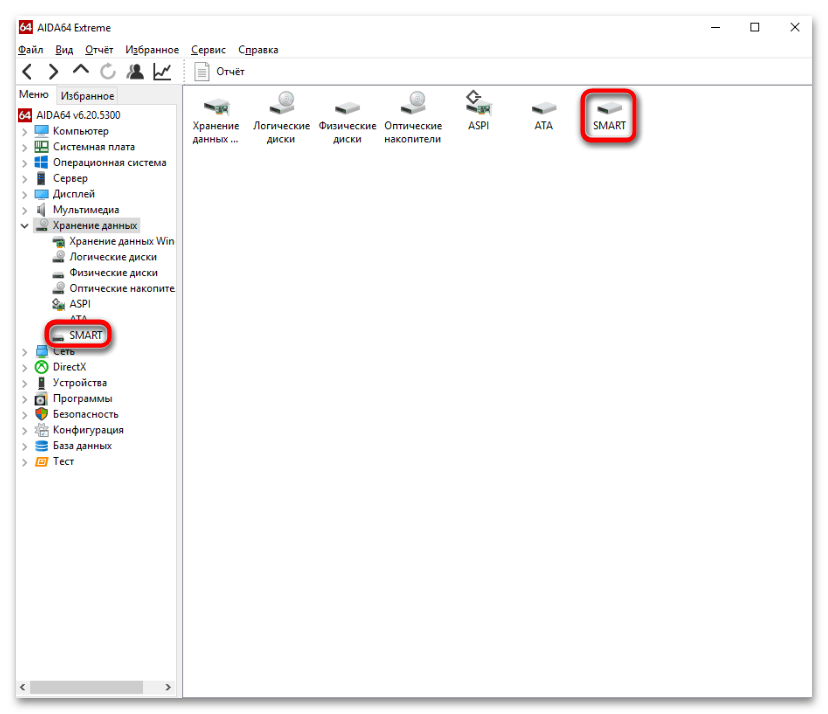
Task: Click the graph chart toolbar icon
Action: 162,71
